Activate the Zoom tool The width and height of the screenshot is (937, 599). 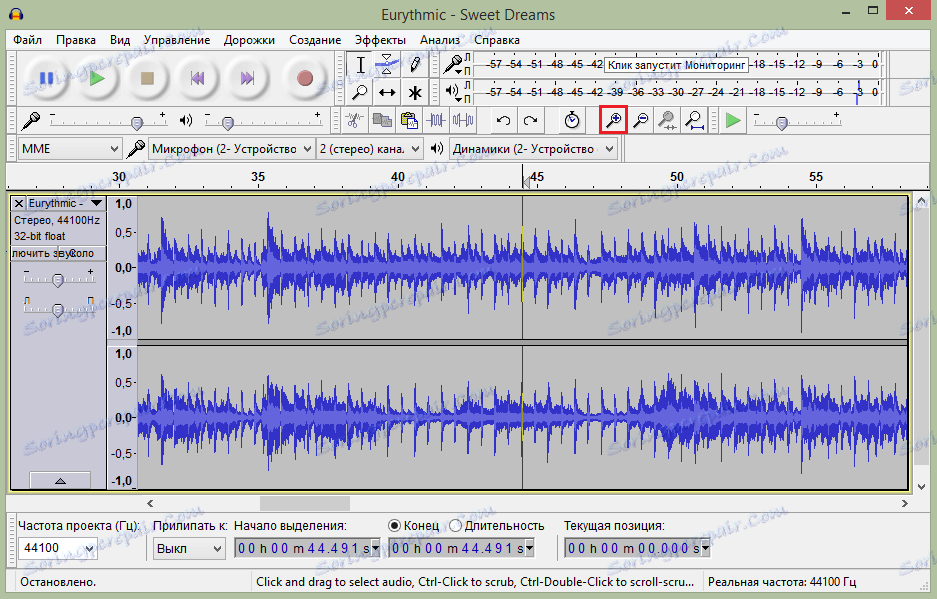(360, 92)
